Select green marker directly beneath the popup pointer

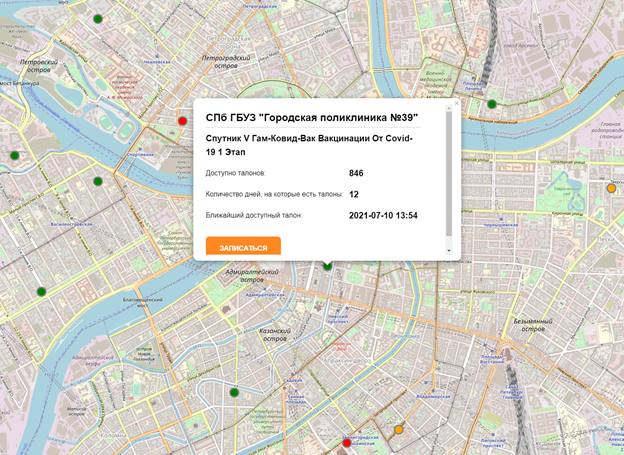click(x=328, y=266)
